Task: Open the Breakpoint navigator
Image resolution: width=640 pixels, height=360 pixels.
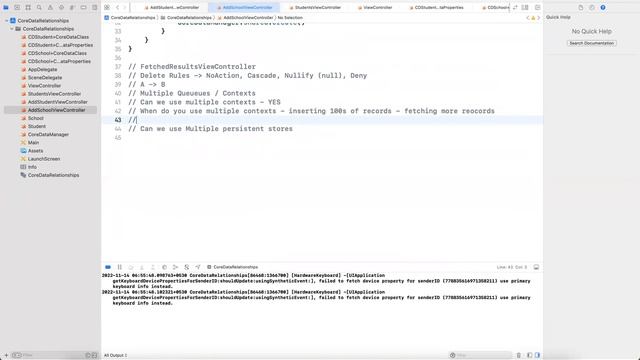Action: [83, 7]
